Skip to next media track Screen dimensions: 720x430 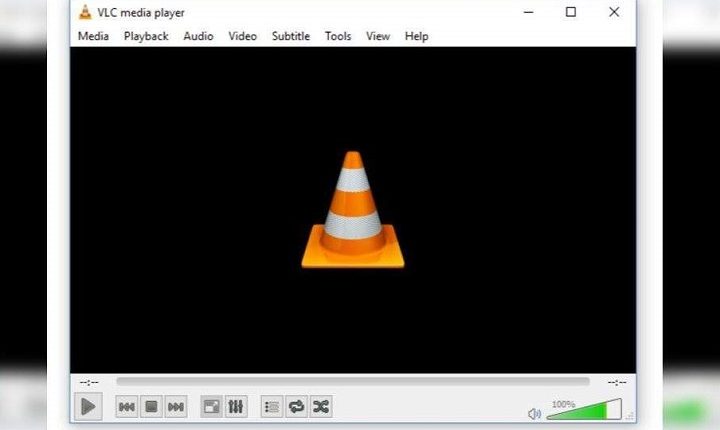click(x=176, y=407)
